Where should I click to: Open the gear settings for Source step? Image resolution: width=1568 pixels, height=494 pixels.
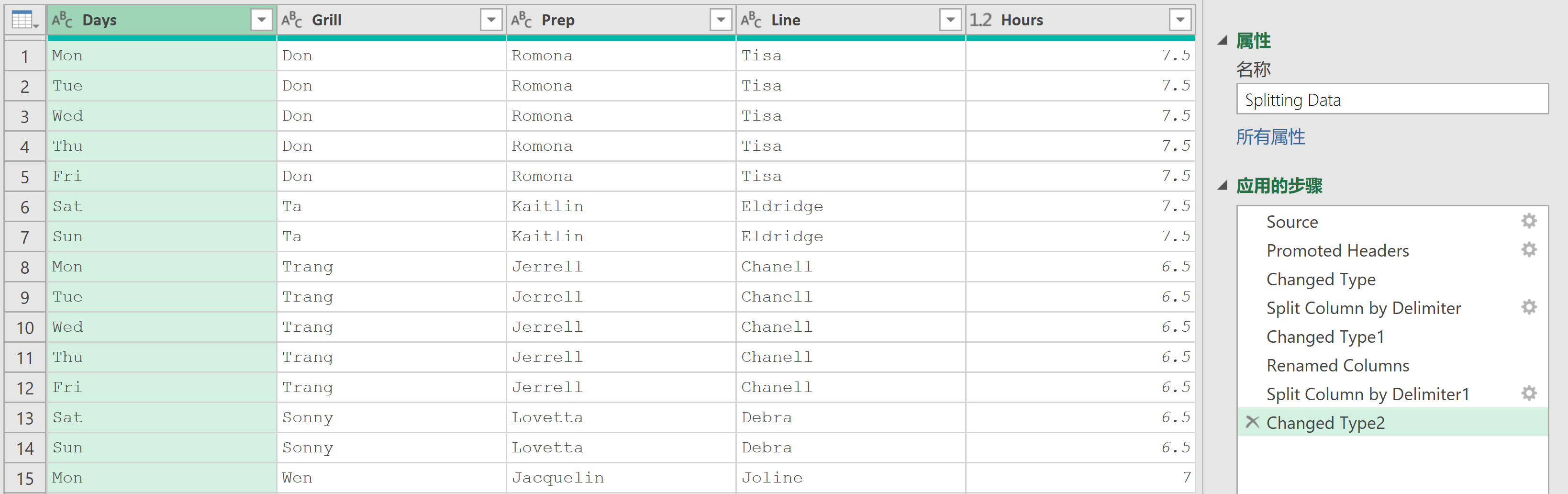point(1528,221)
